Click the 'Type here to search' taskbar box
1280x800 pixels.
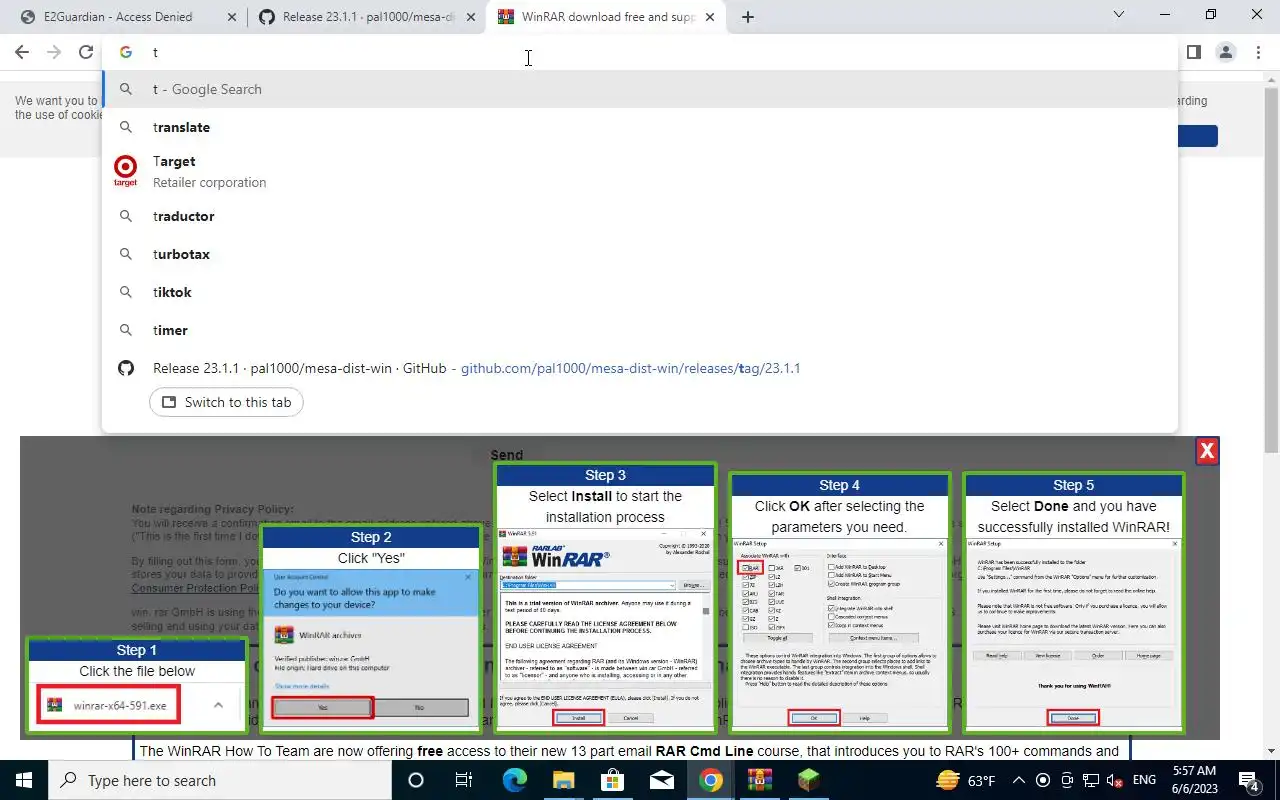[221, 780]
